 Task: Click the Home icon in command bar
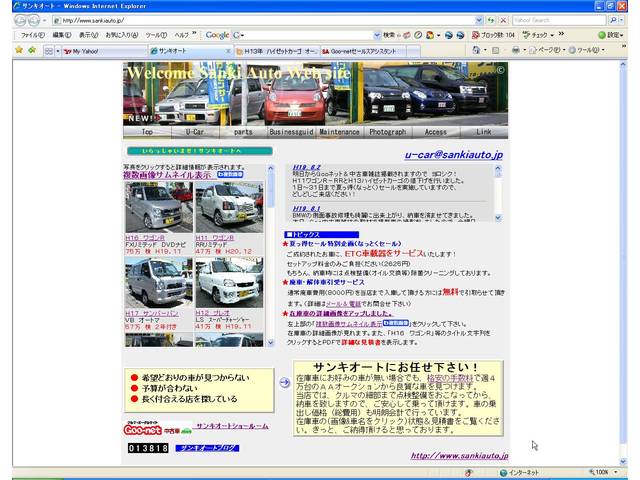coord(476,50)
